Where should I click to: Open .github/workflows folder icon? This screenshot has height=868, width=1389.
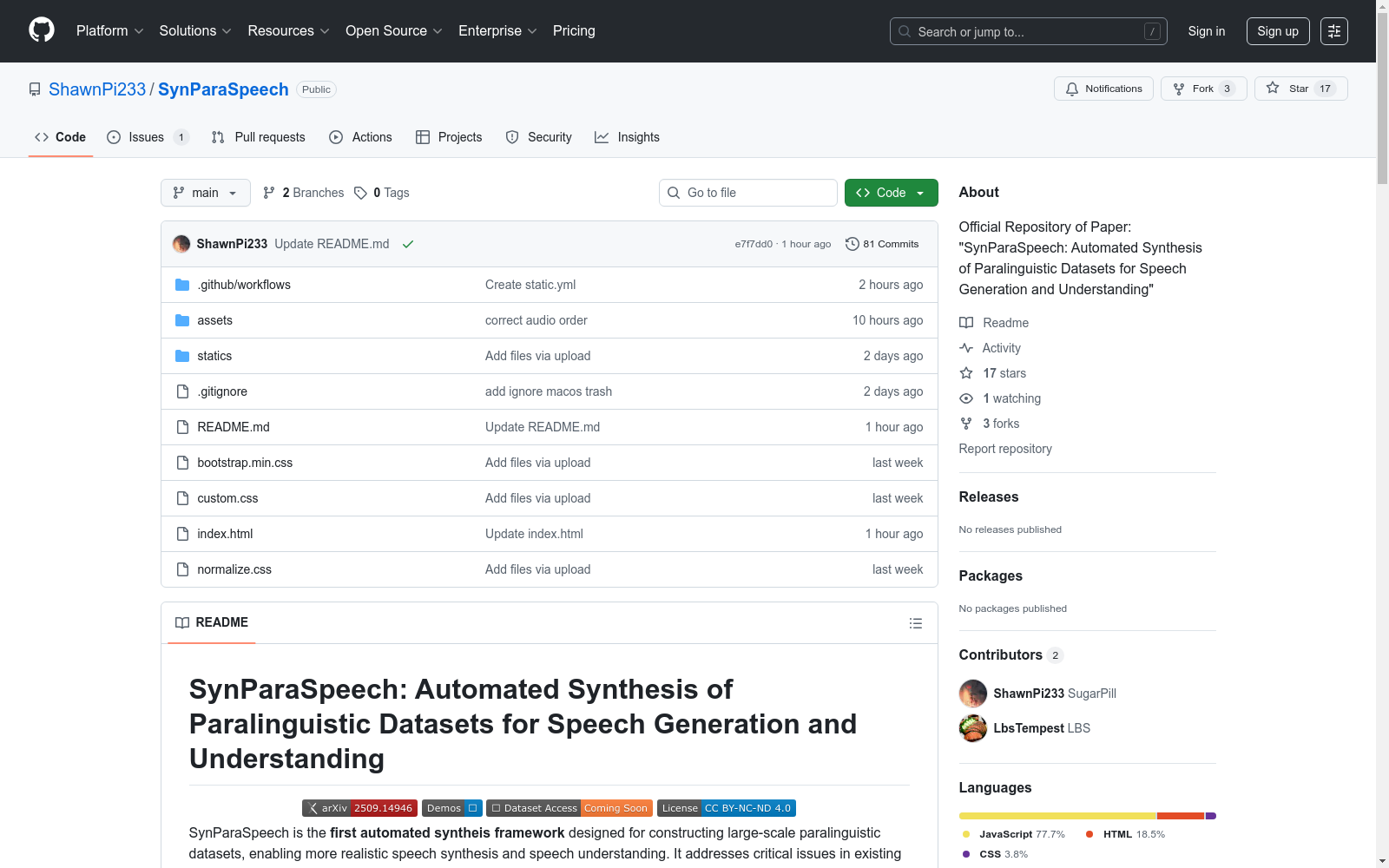(182, 285)
